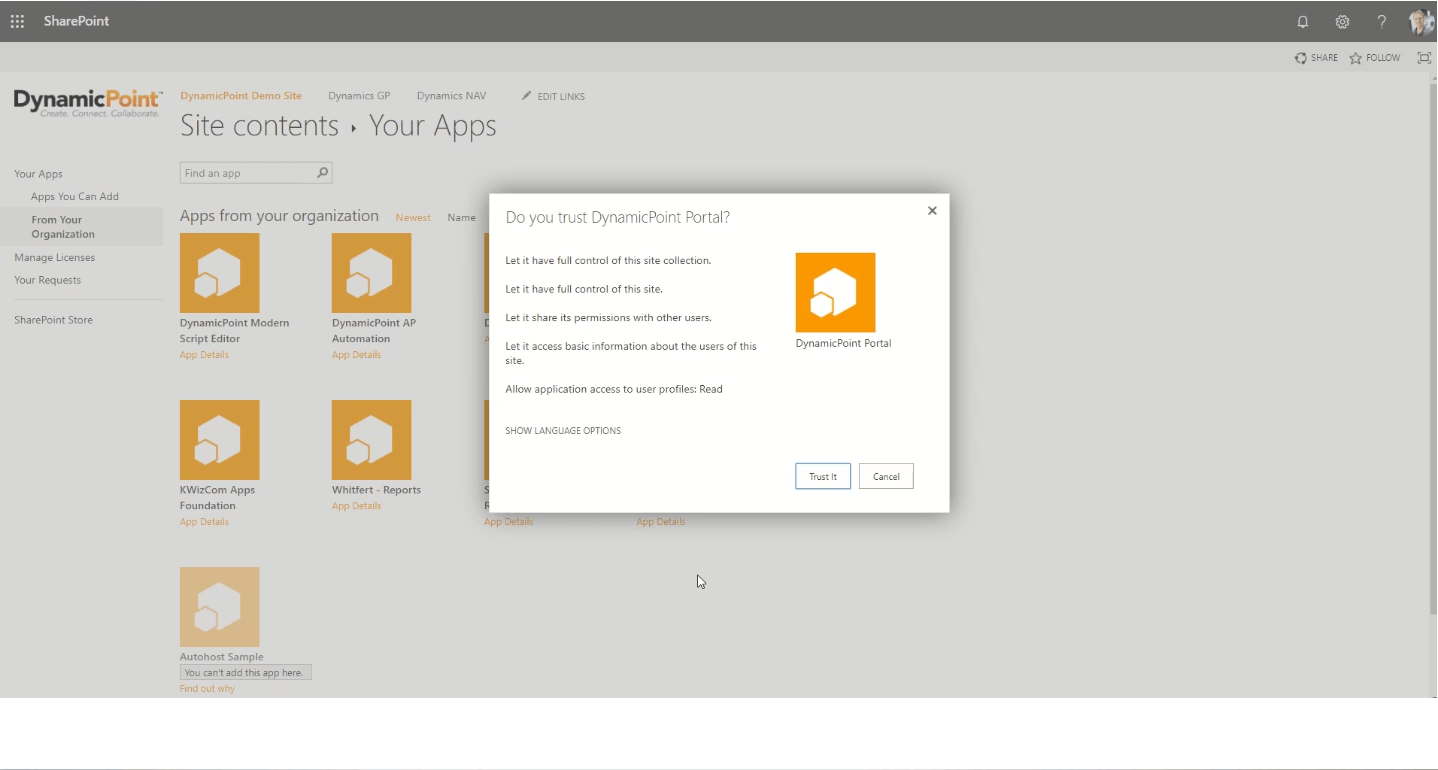Open Manage Licenses

[55, 258]
